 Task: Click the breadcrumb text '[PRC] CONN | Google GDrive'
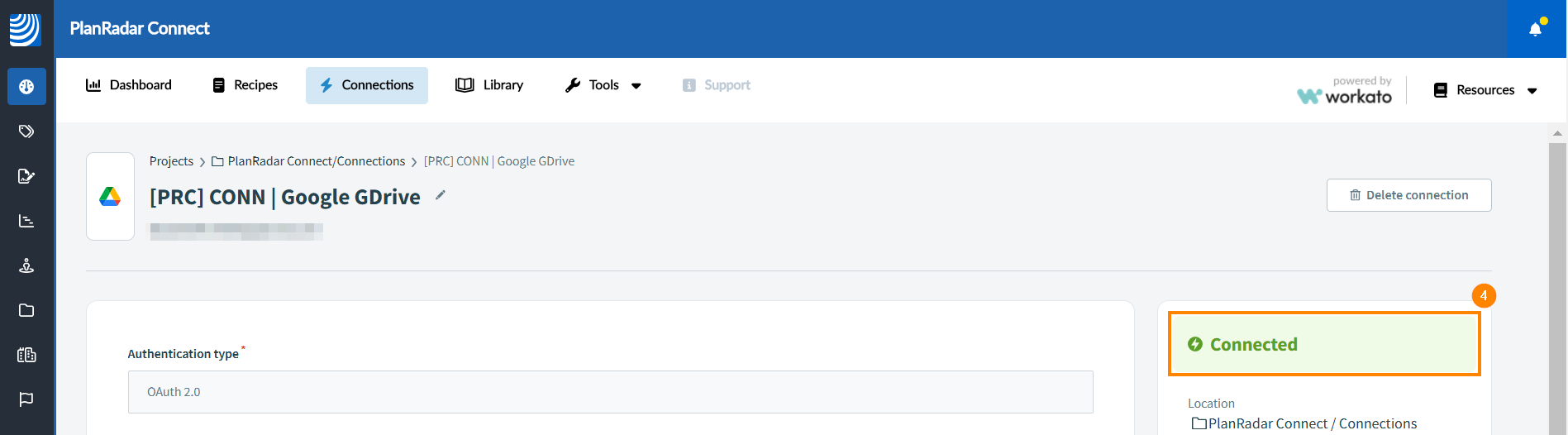coord(499,161)
